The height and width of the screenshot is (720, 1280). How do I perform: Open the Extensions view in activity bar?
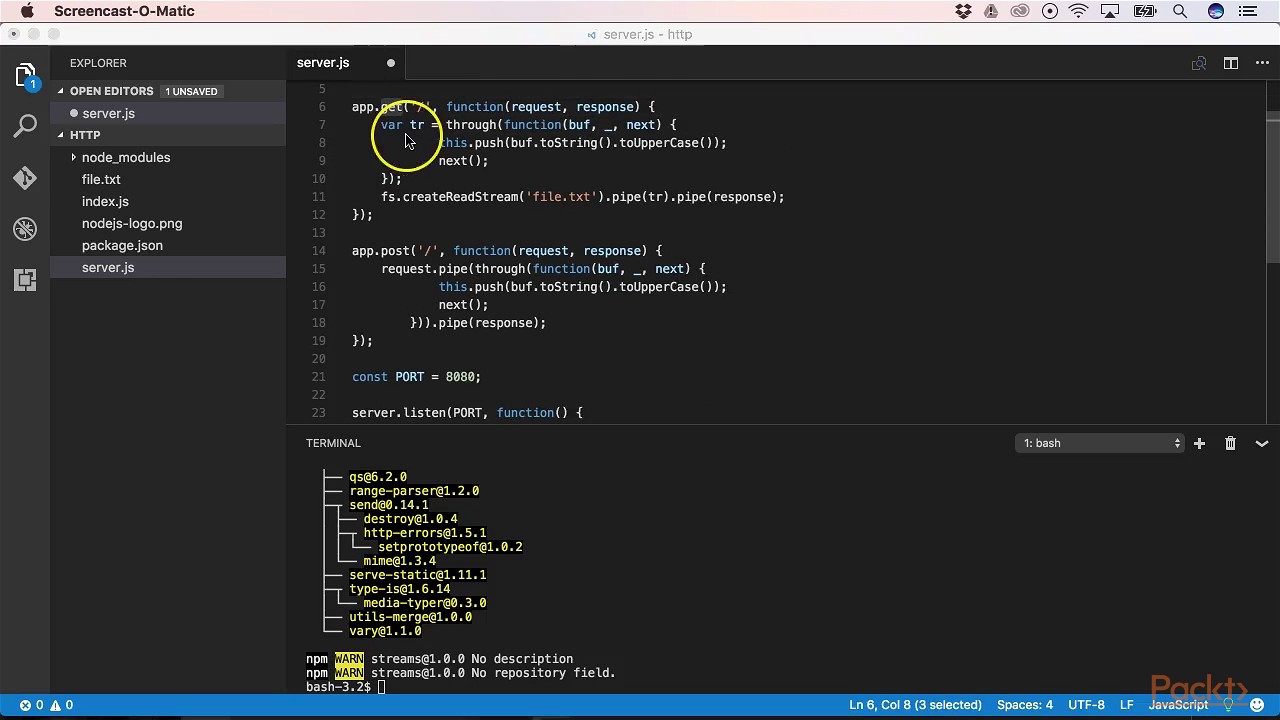[26, 280]
